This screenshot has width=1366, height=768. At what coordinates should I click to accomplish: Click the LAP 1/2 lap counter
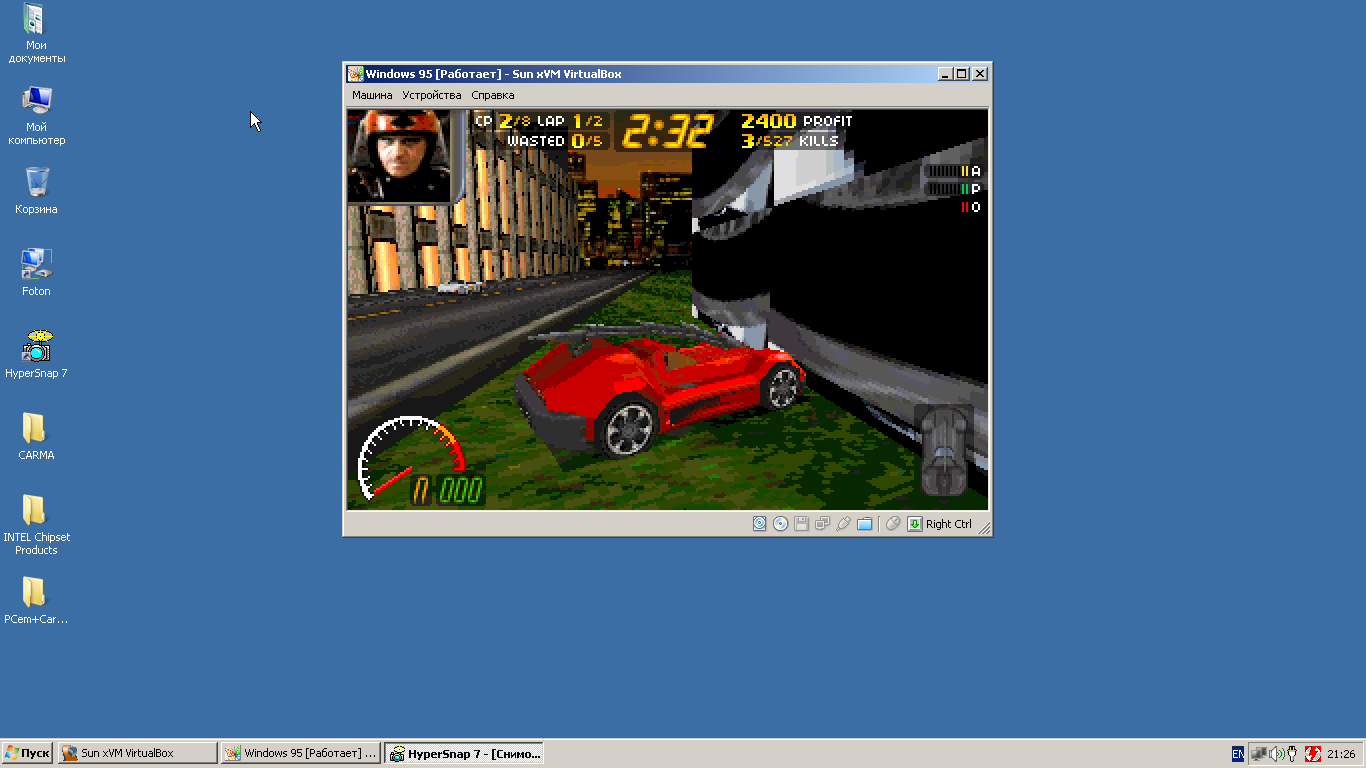tap(570, 121)
